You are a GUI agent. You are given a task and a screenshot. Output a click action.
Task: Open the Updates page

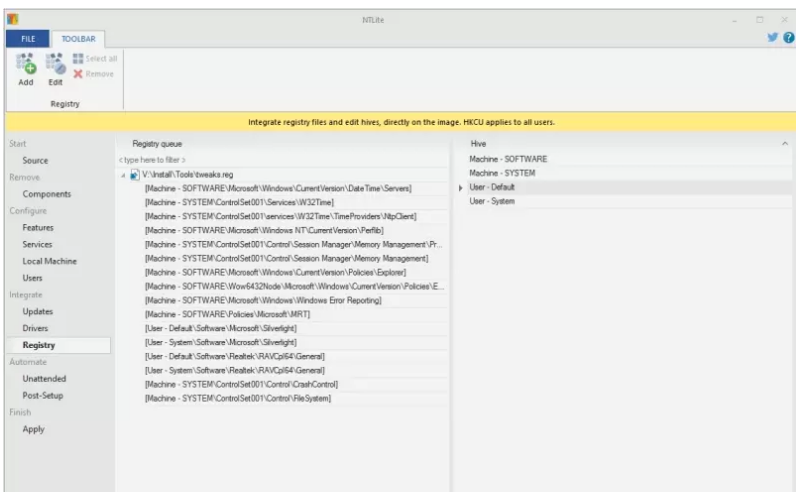tap(37, 312)
